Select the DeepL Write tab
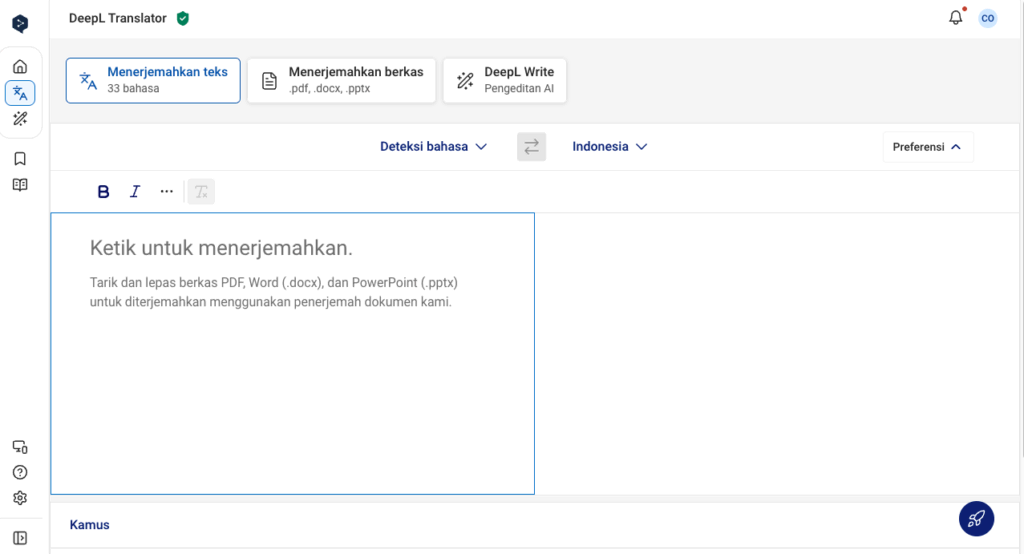Image resolution: width=1024 pixels, height=554 pixels. [505, 80]
